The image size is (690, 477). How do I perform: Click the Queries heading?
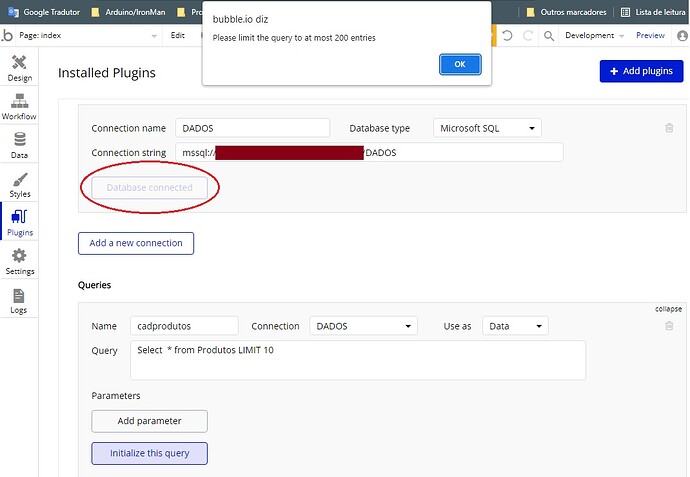[x=94, y=285]
